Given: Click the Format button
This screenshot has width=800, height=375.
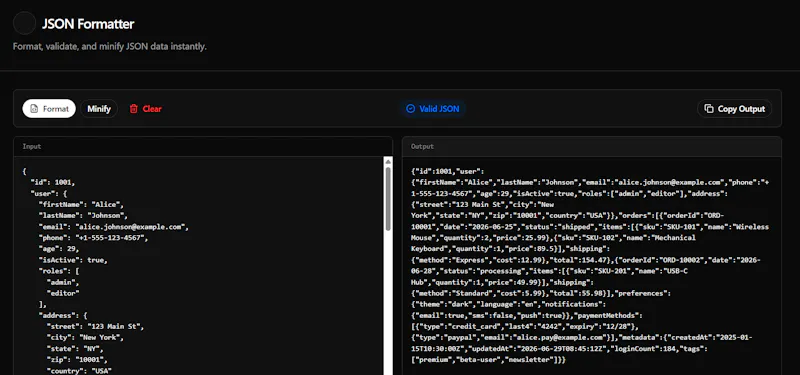Looking at the screenshot, I should [49, 109].
